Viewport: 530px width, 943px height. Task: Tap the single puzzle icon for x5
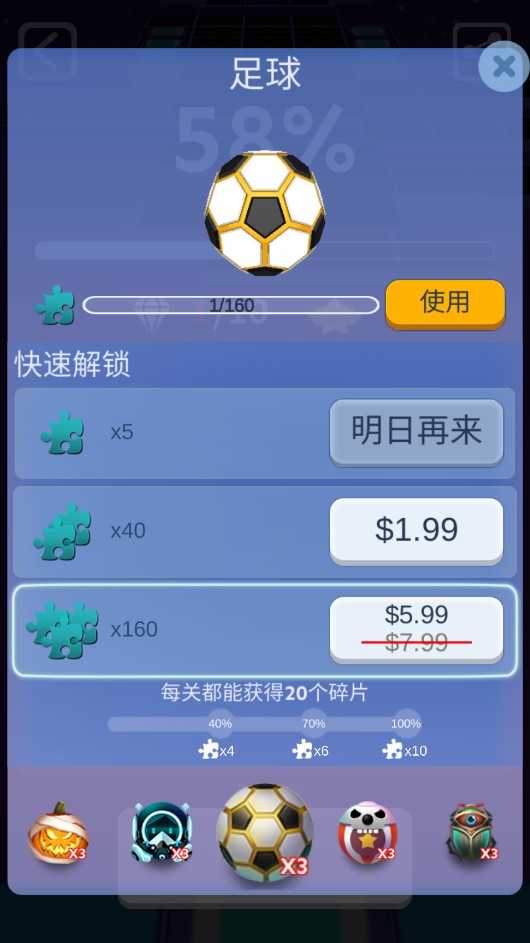63,432
